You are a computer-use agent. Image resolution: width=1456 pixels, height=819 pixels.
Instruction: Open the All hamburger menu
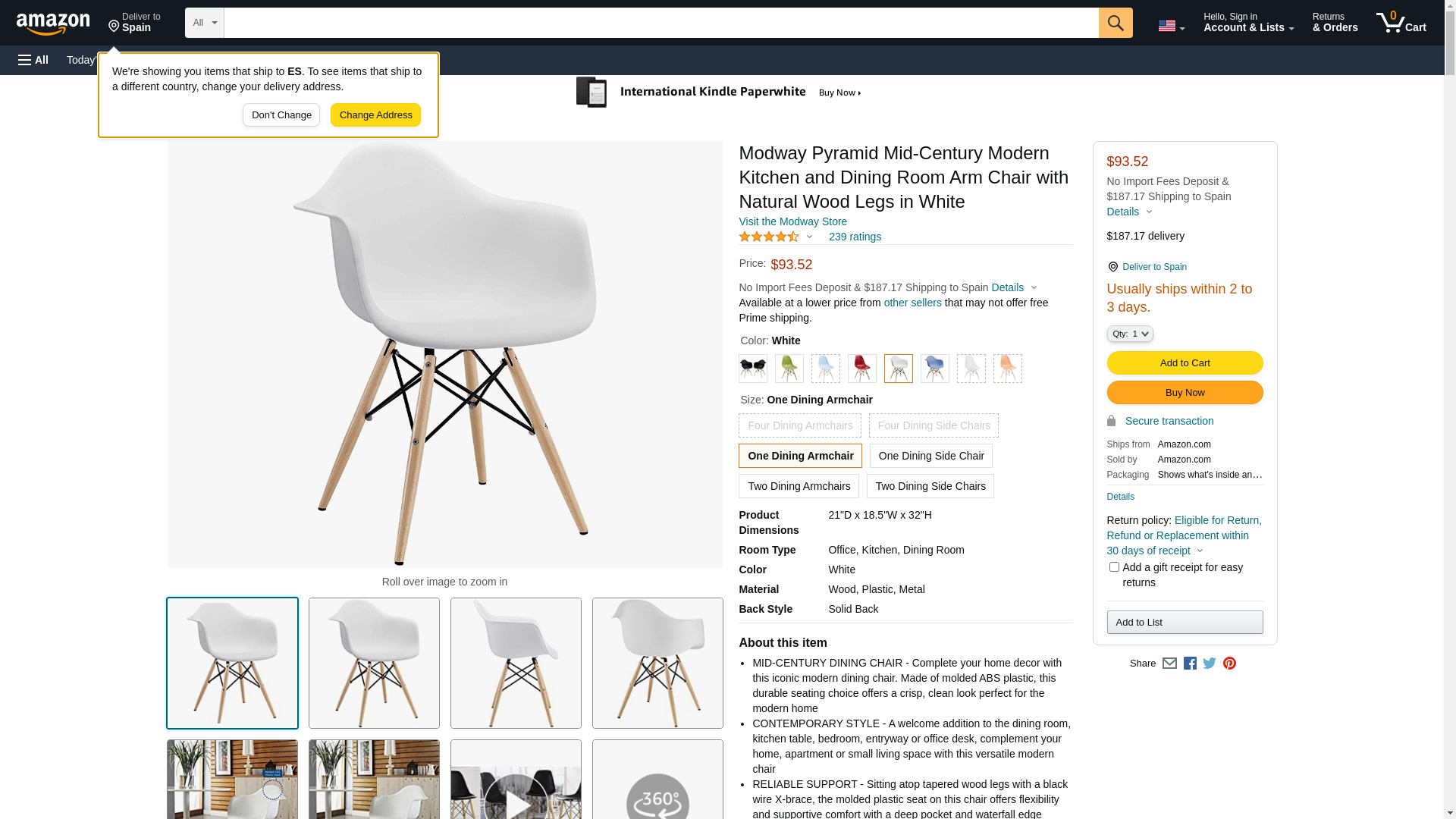point(33,60)
